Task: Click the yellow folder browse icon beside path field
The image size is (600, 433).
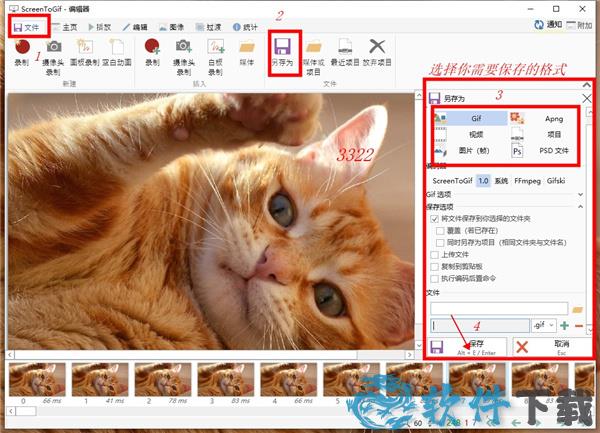Action: pyautogui.click(x=577, y=309)
